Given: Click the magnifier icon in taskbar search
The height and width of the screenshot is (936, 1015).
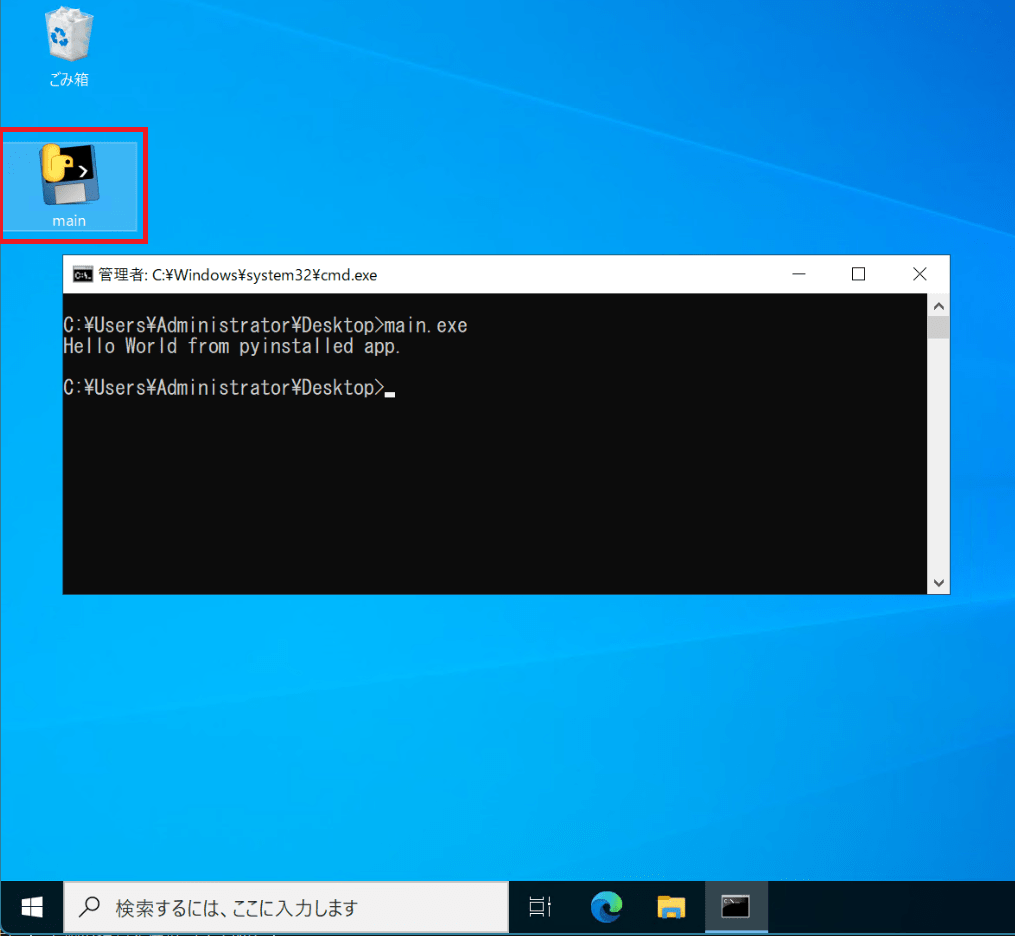Looking at the screenshot, I should [x=90, y=907].
